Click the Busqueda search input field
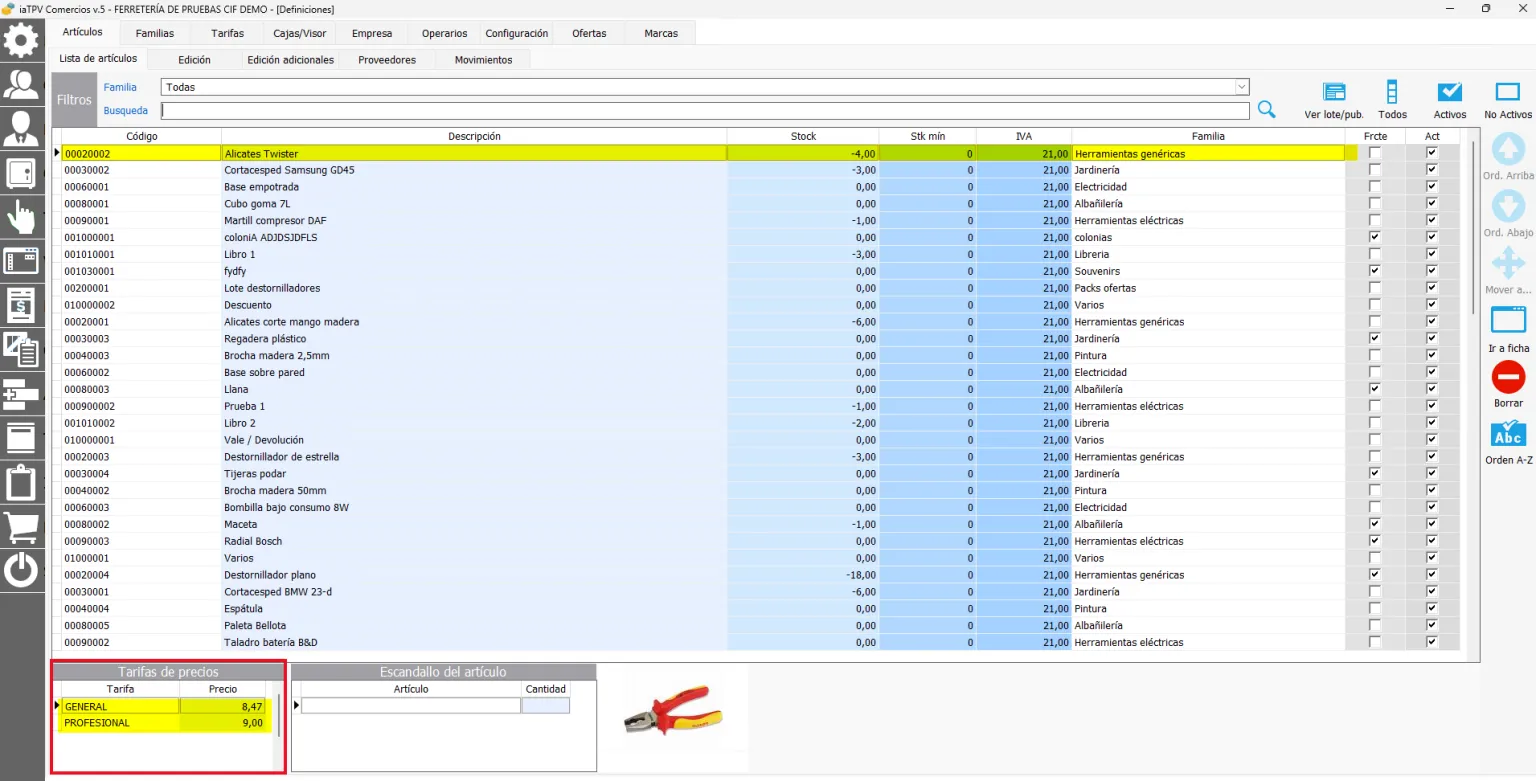 pyautogui.click(x=705, y=111)
